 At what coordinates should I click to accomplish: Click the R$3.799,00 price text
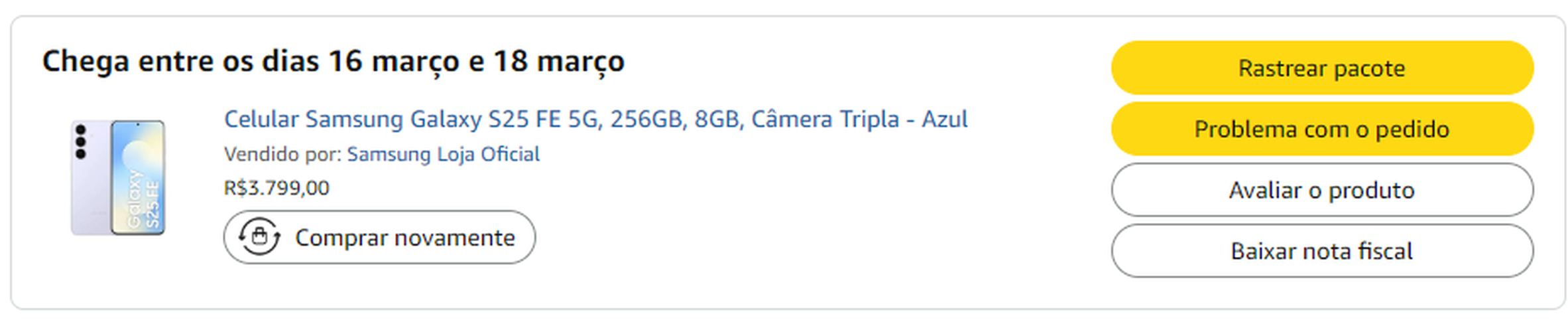coord(276,188)
